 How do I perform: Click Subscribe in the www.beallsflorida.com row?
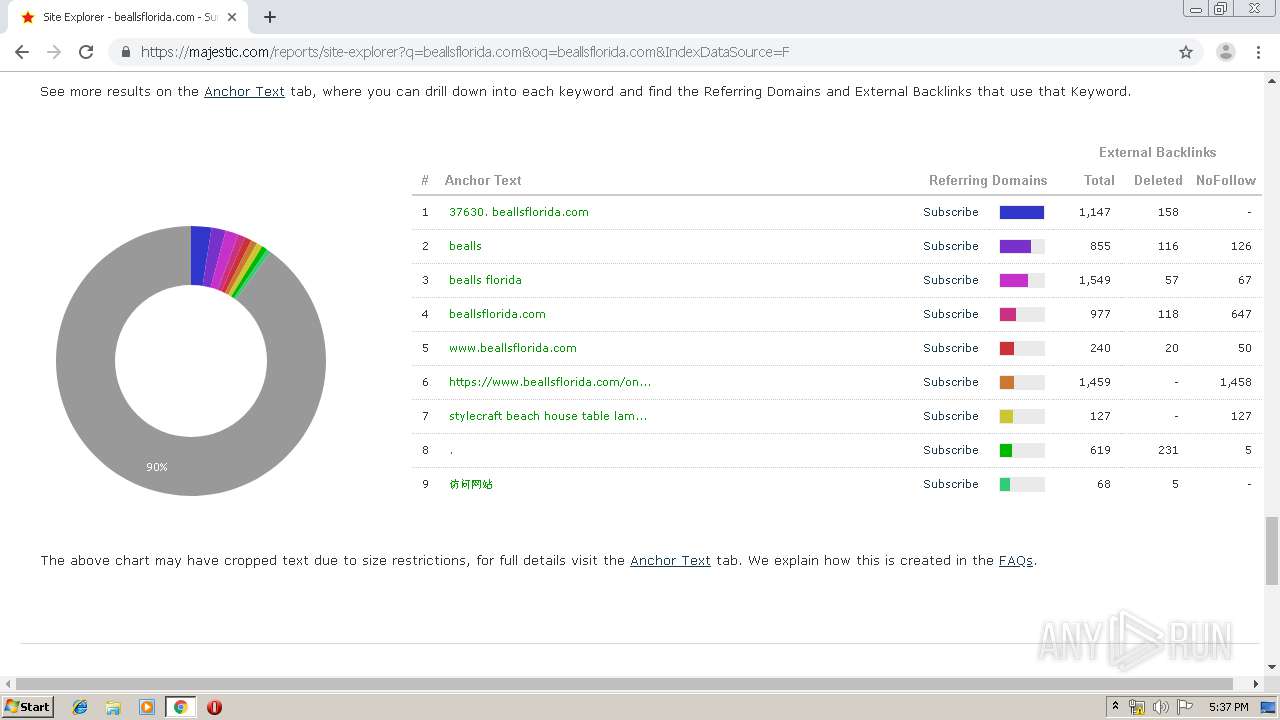coord(951,348)
